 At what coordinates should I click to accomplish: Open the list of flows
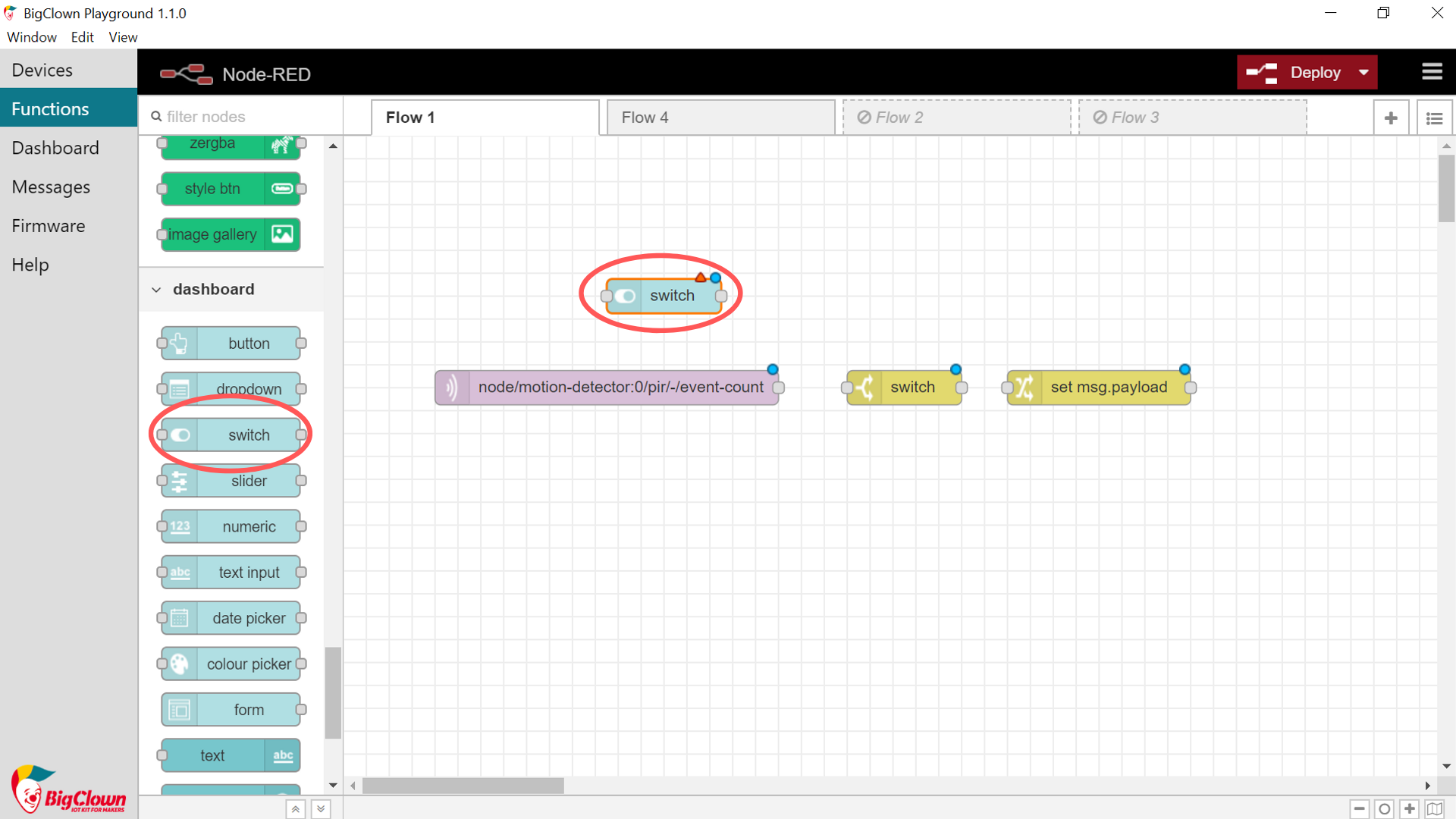pyautogui.click(x=1434, y=118)
